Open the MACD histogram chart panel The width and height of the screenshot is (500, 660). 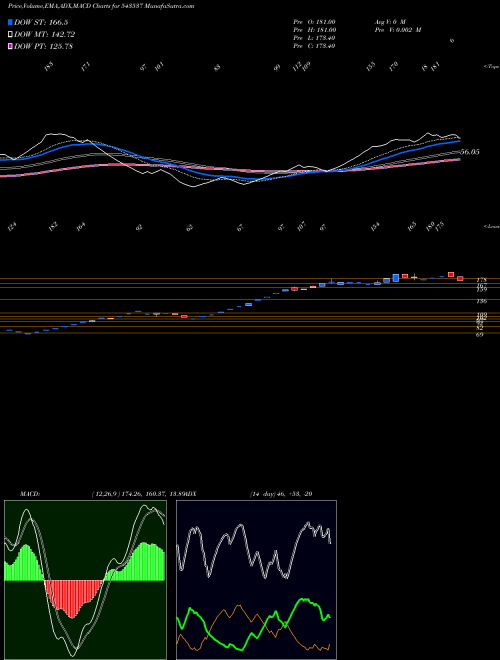pyautogui.click(x=85, y=580)
